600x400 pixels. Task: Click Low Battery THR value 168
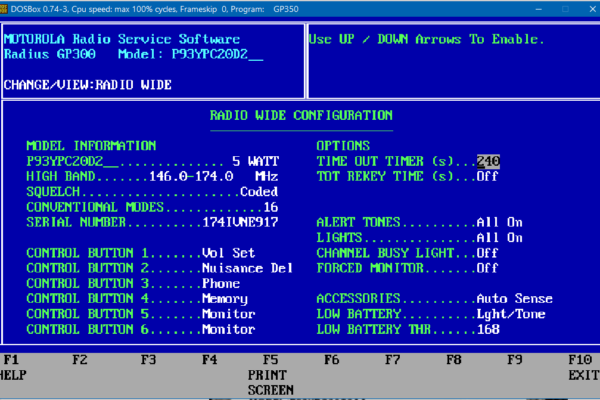[x=488, y=329]
